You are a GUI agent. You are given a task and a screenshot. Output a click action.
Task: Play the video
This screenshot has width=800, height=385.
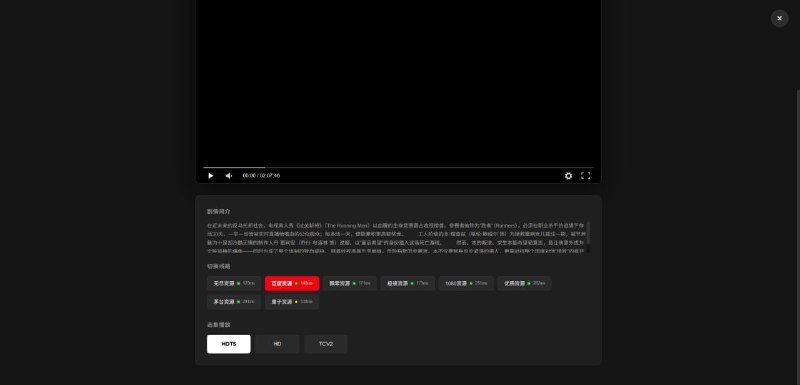(x=210, y=175)
